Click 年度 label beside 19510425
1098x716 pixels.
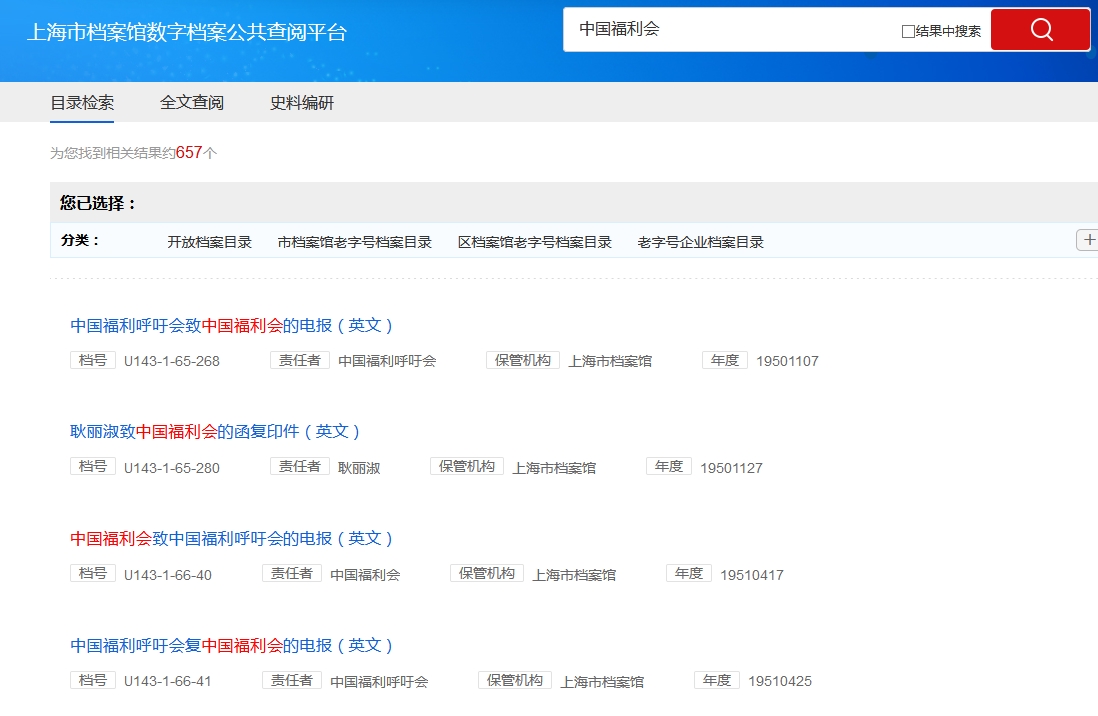[717, 680]
